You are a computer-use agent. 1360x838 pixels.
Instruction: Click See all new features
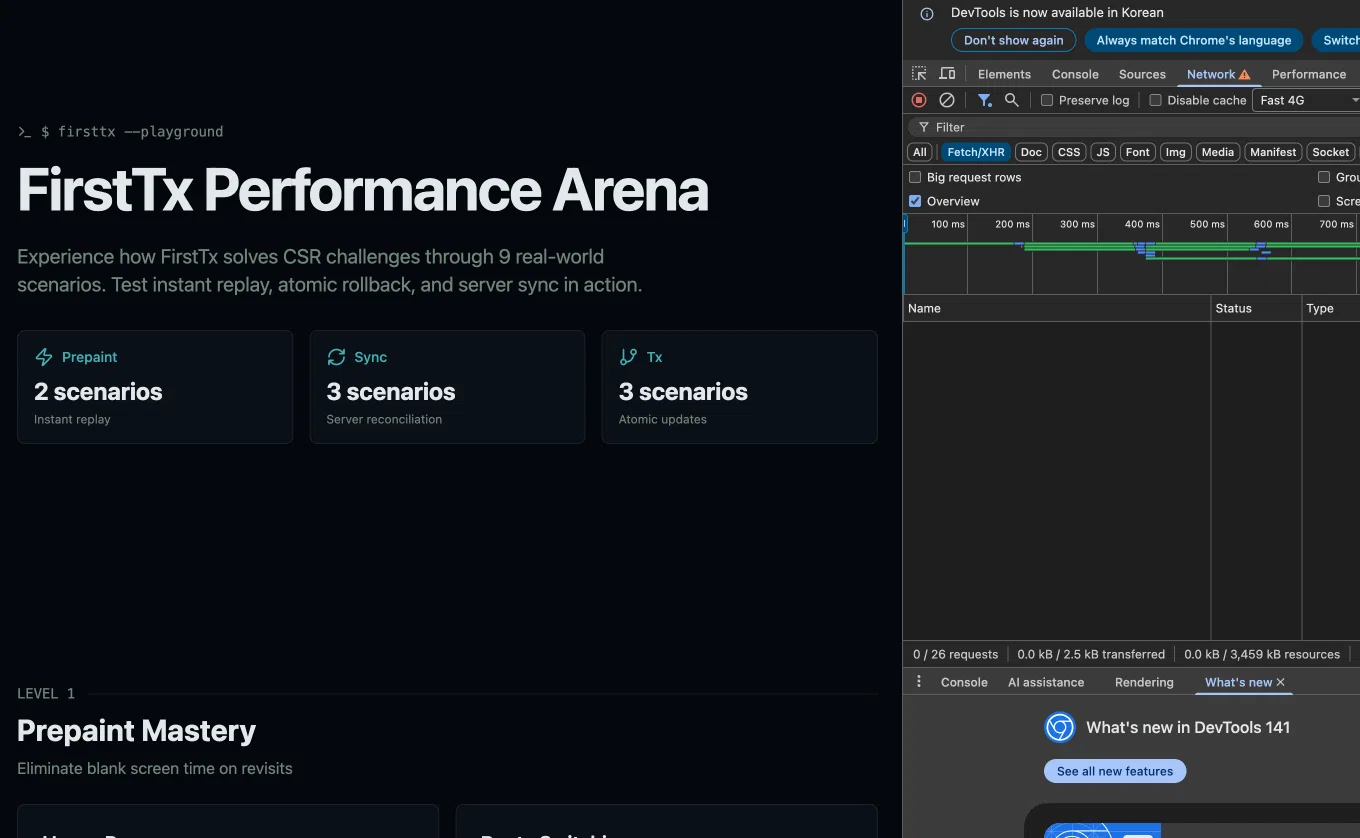pos(1114,771)
